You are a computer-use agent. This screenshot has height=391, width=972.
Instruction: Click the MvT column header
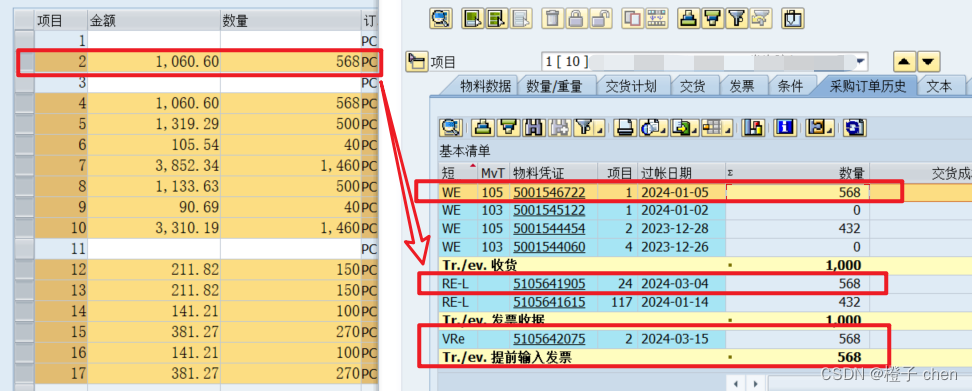(x=493, y=173)
